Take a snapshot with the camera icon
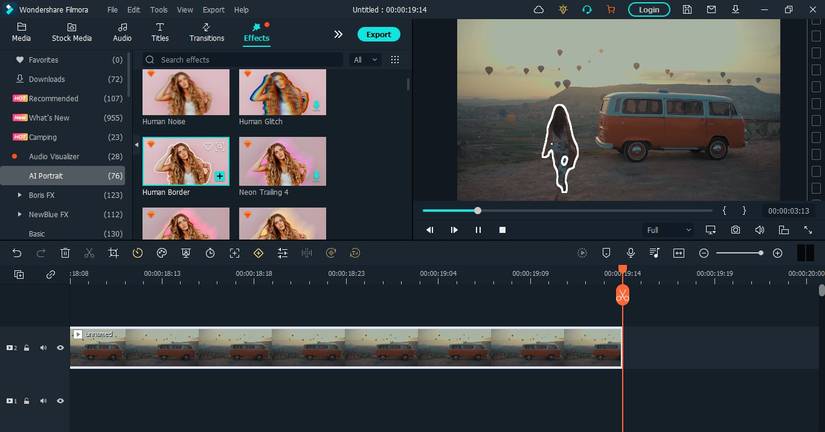Image resolution: width=825 pixels, height=432 pixels. pyautogui.click(x=735, y=230)
